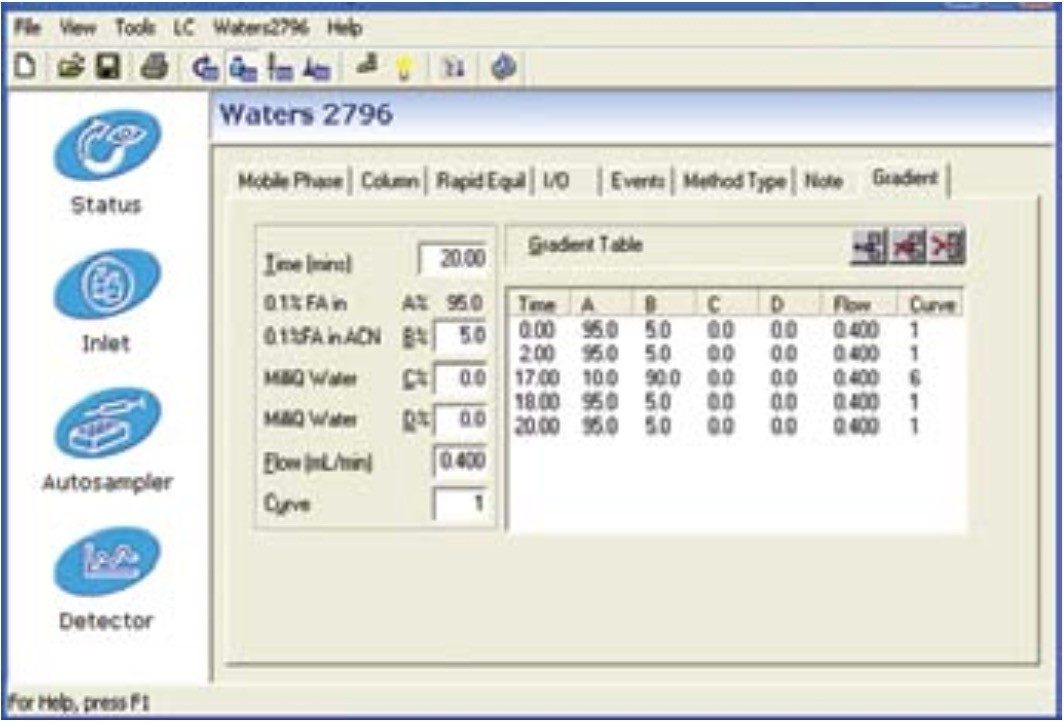Open the View menu

[x=77, y=28]
